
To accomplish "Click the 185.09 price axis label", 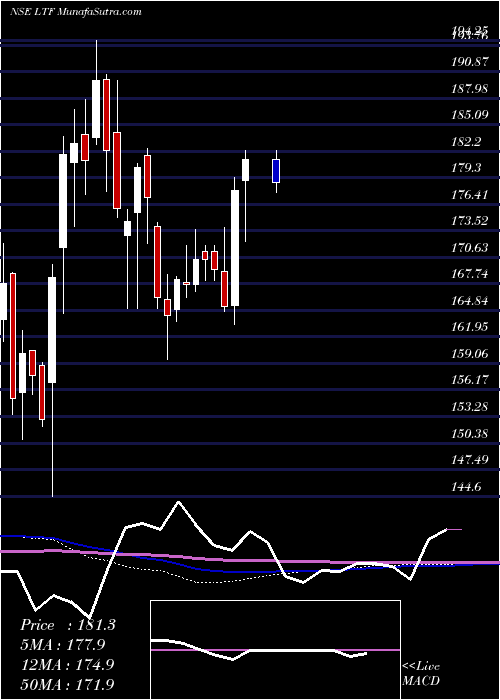I will [x=469, y=115].
